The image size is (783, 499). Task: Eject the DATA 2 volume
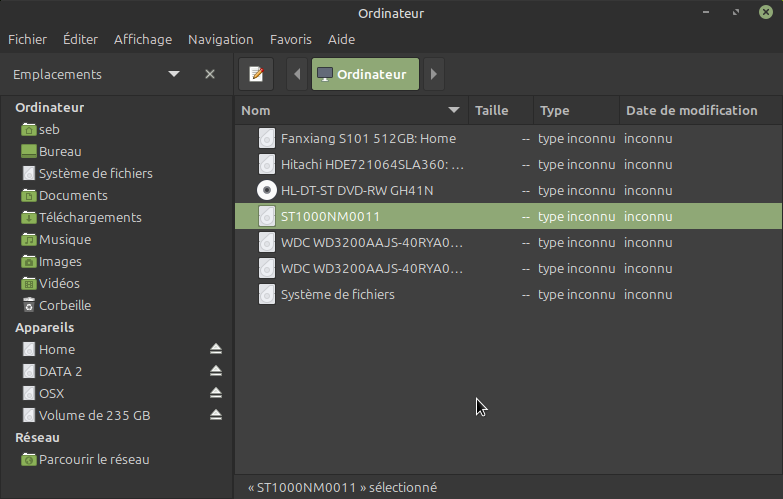(x=216, y=371)
